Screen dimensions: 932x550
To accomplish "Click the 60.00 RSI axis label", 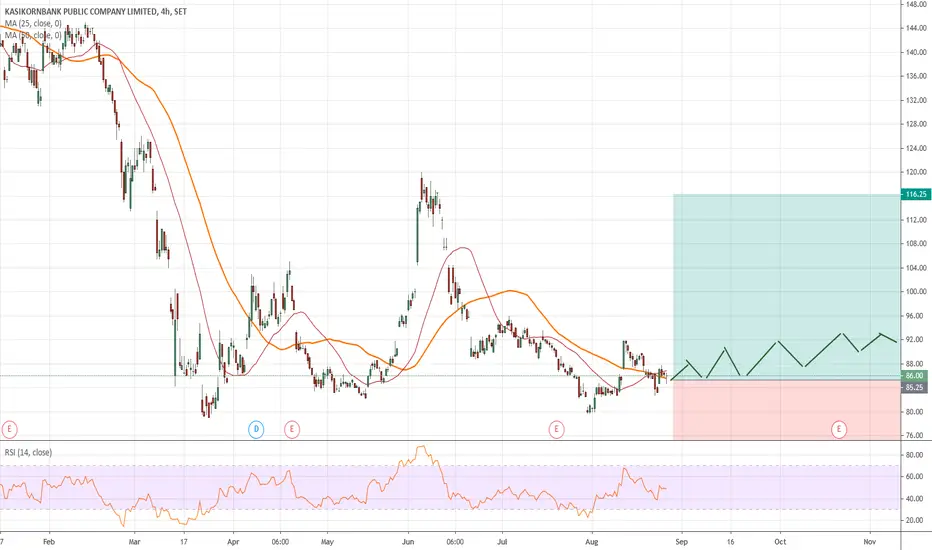I will pyautogui.click(x=914, y=477).
